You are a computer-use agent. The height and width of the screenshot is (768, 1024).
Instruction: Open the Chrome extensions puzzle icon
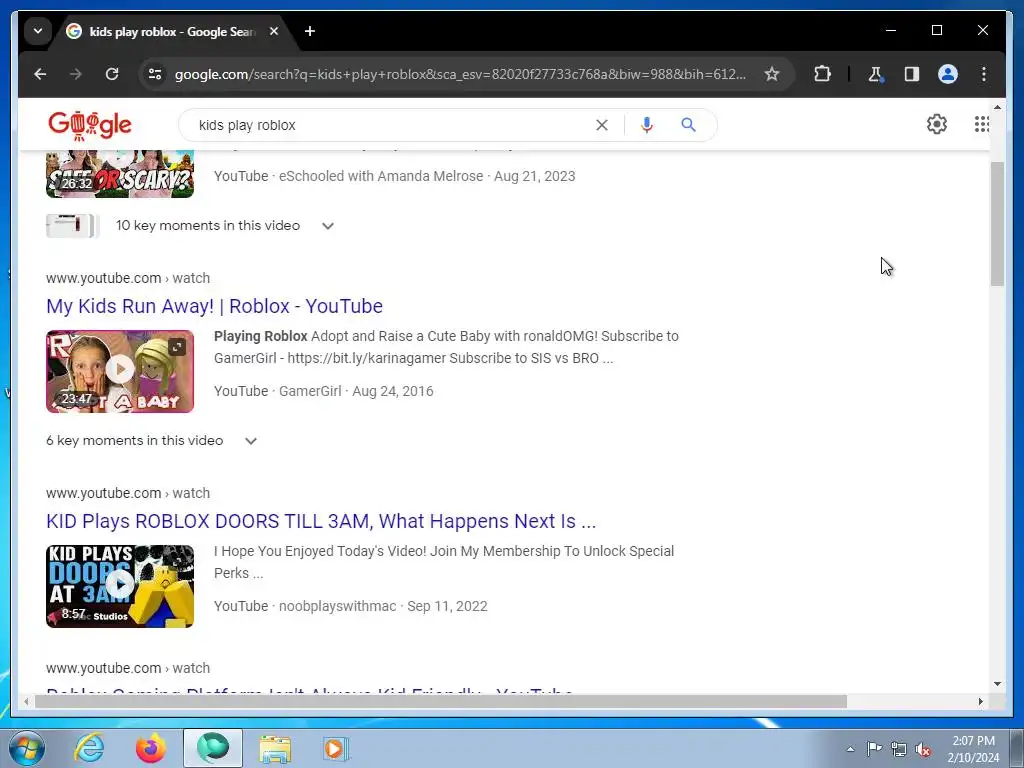822,74
